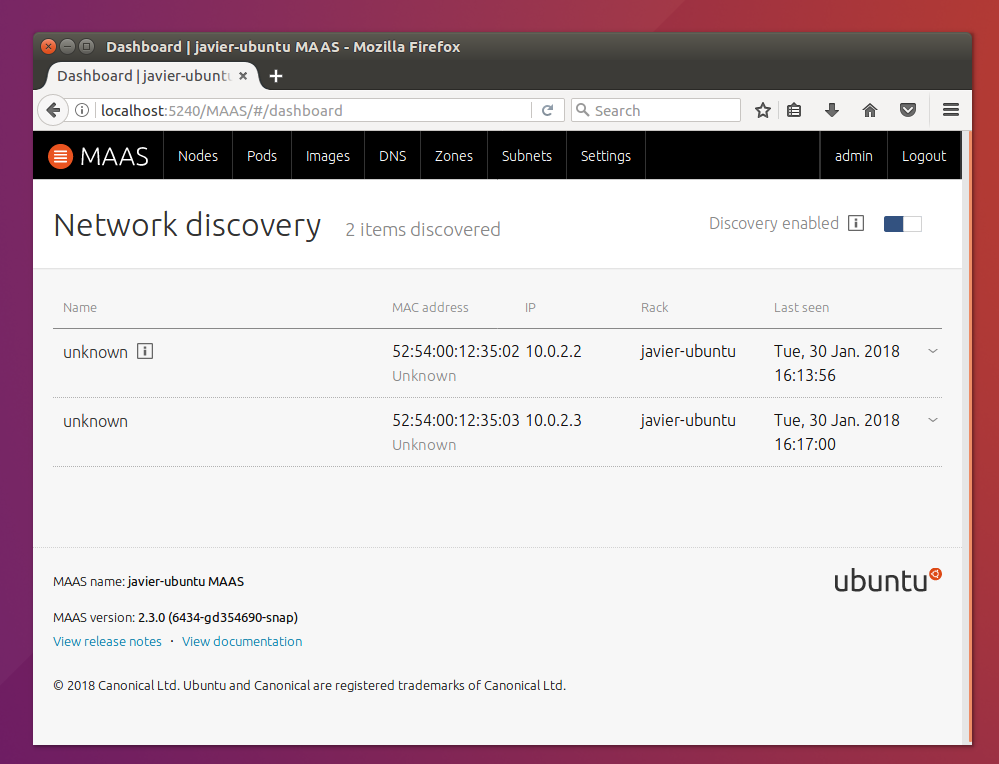Viewport: 999px width, 764px height.
Task: Close the Dashboard tab
Action: [243, 76]
